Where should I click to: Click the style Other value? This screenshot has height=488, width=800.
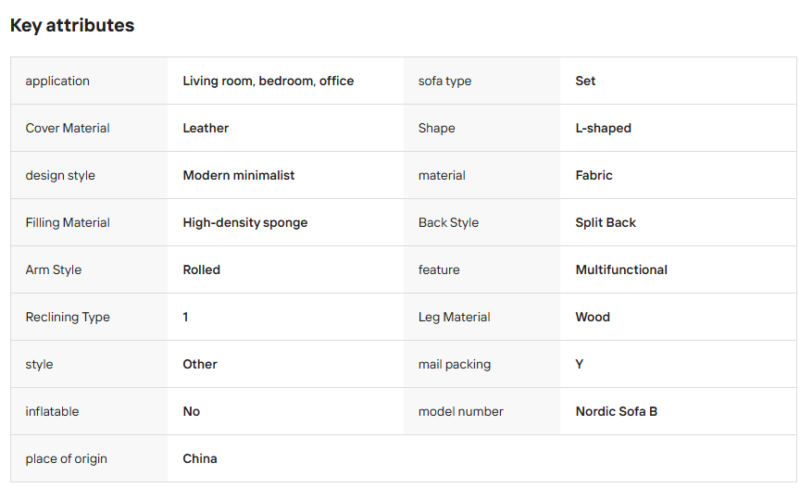pos(200,364)
